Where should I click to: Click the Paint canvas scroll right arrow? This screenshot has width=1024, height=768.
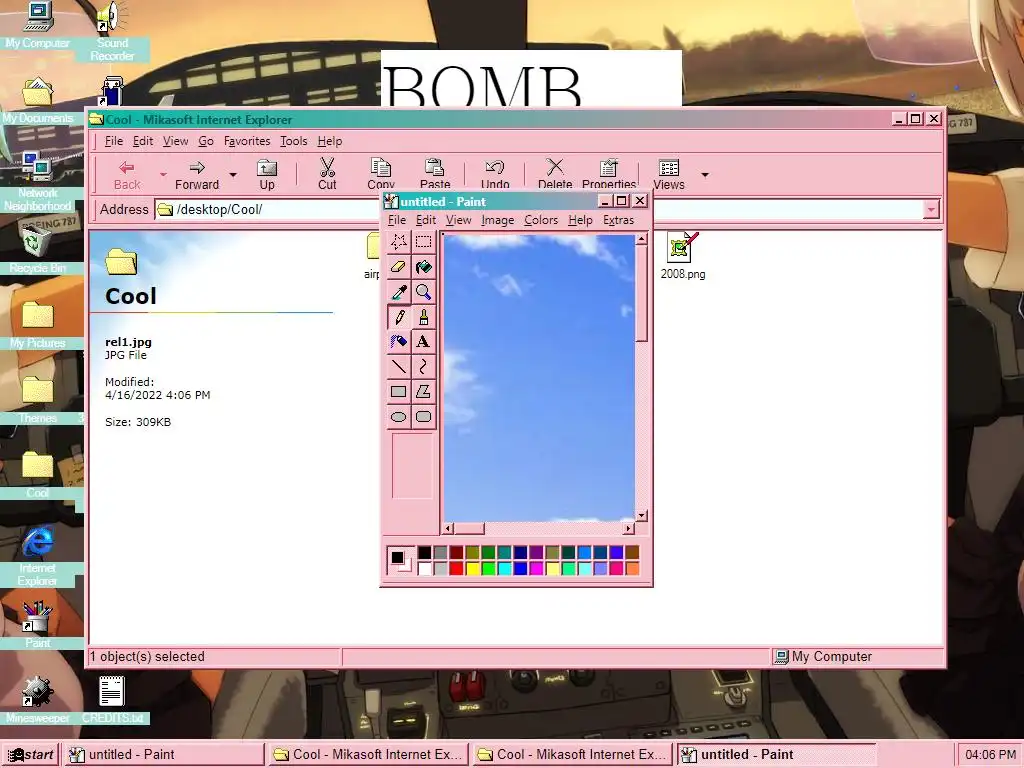(628, 528)
